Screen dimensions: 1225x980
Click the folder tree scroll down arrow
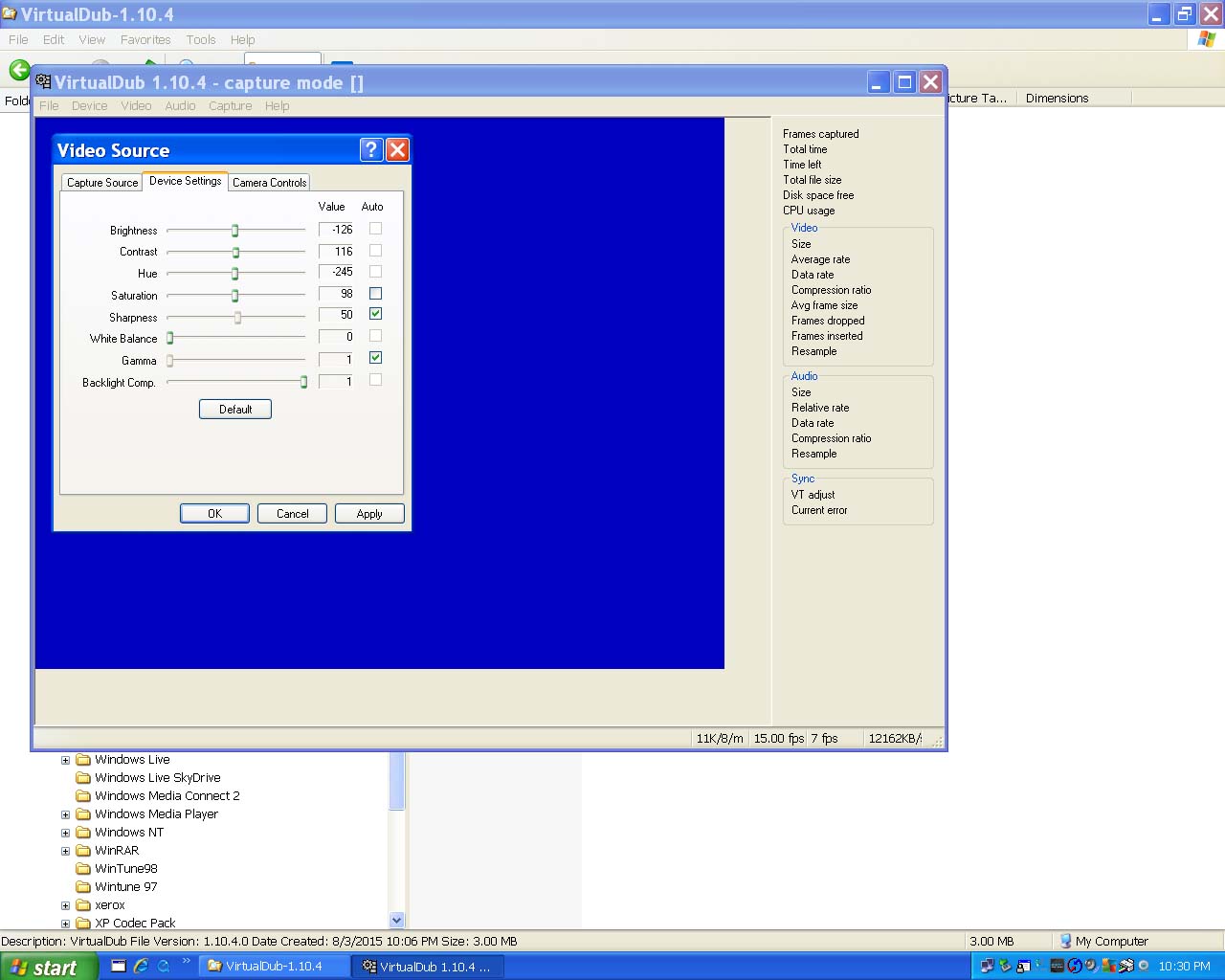pos(397,921)
